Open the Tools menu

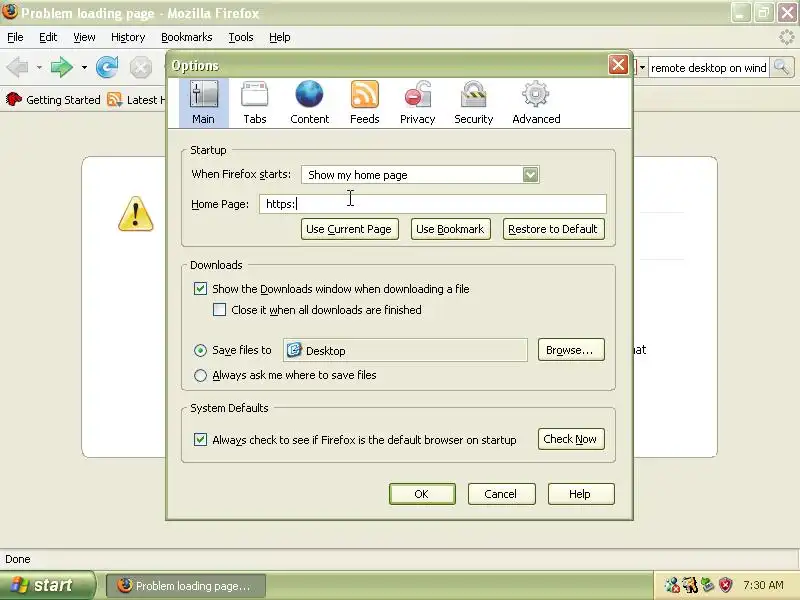click(241, 37)
